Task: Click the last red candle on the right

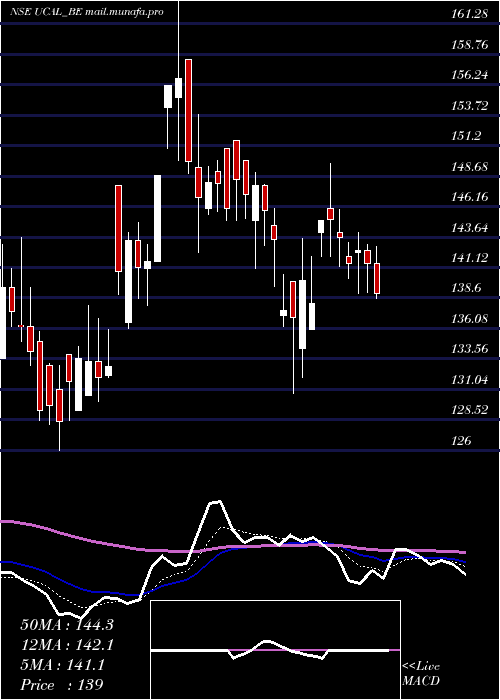Action: click(x=377, y=278)
